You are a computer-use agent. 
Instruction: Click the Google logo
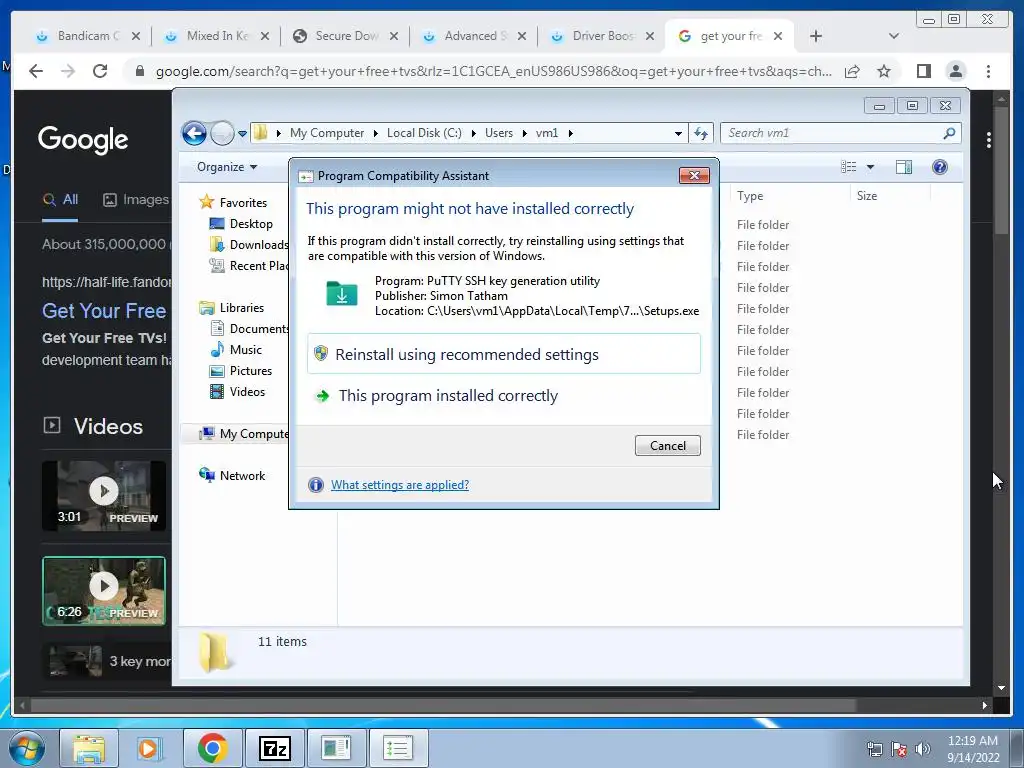tap(83, 139)
